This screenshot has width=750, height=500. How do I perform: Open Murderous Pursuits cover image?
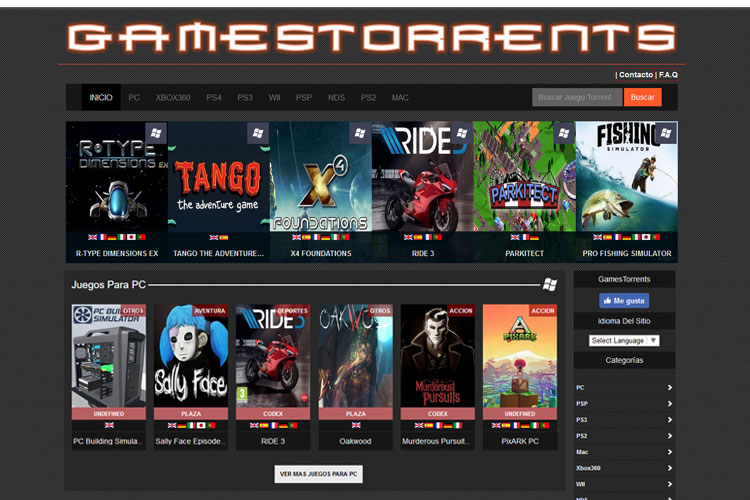click(438, 356)
